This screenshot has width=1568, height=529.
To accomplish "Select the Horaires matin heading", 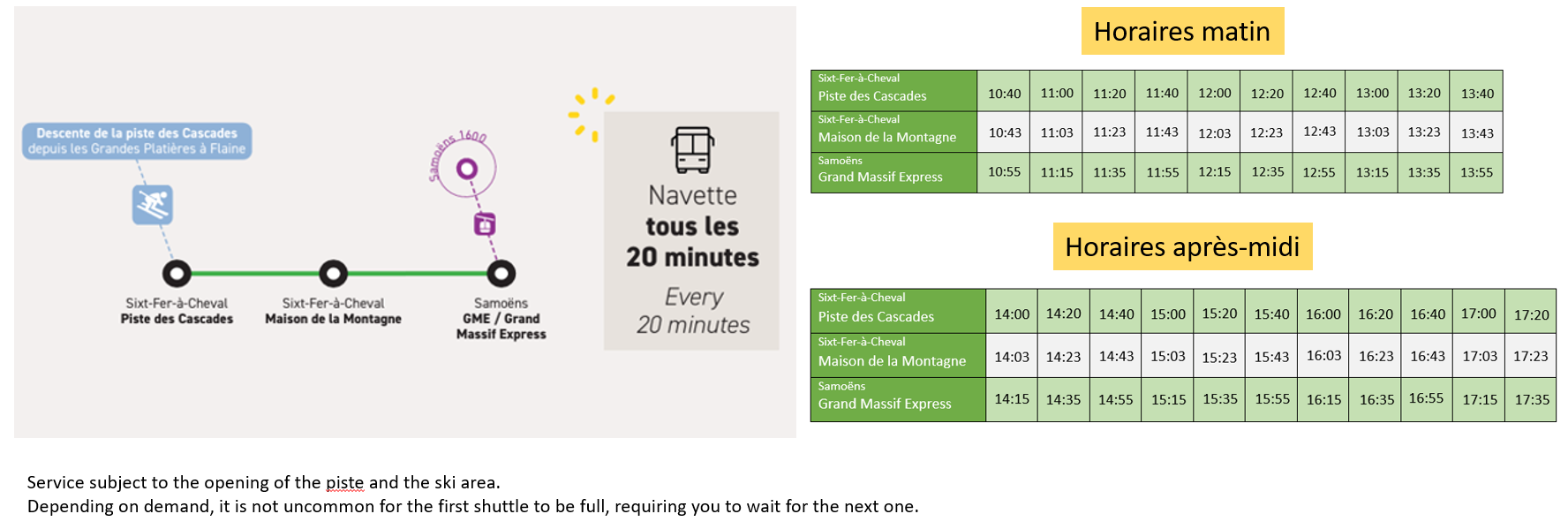I will point(1181,32).
